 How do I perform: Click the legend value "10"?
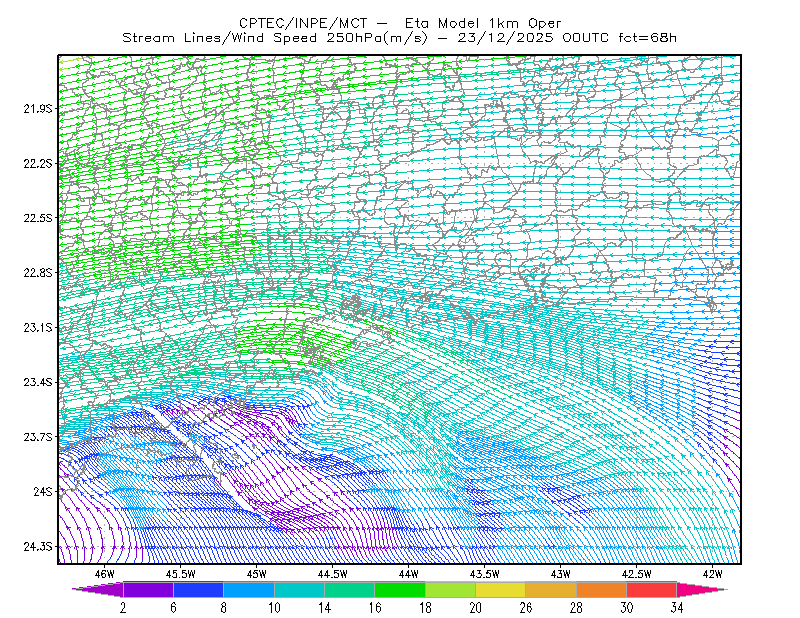tap(274, 608)
